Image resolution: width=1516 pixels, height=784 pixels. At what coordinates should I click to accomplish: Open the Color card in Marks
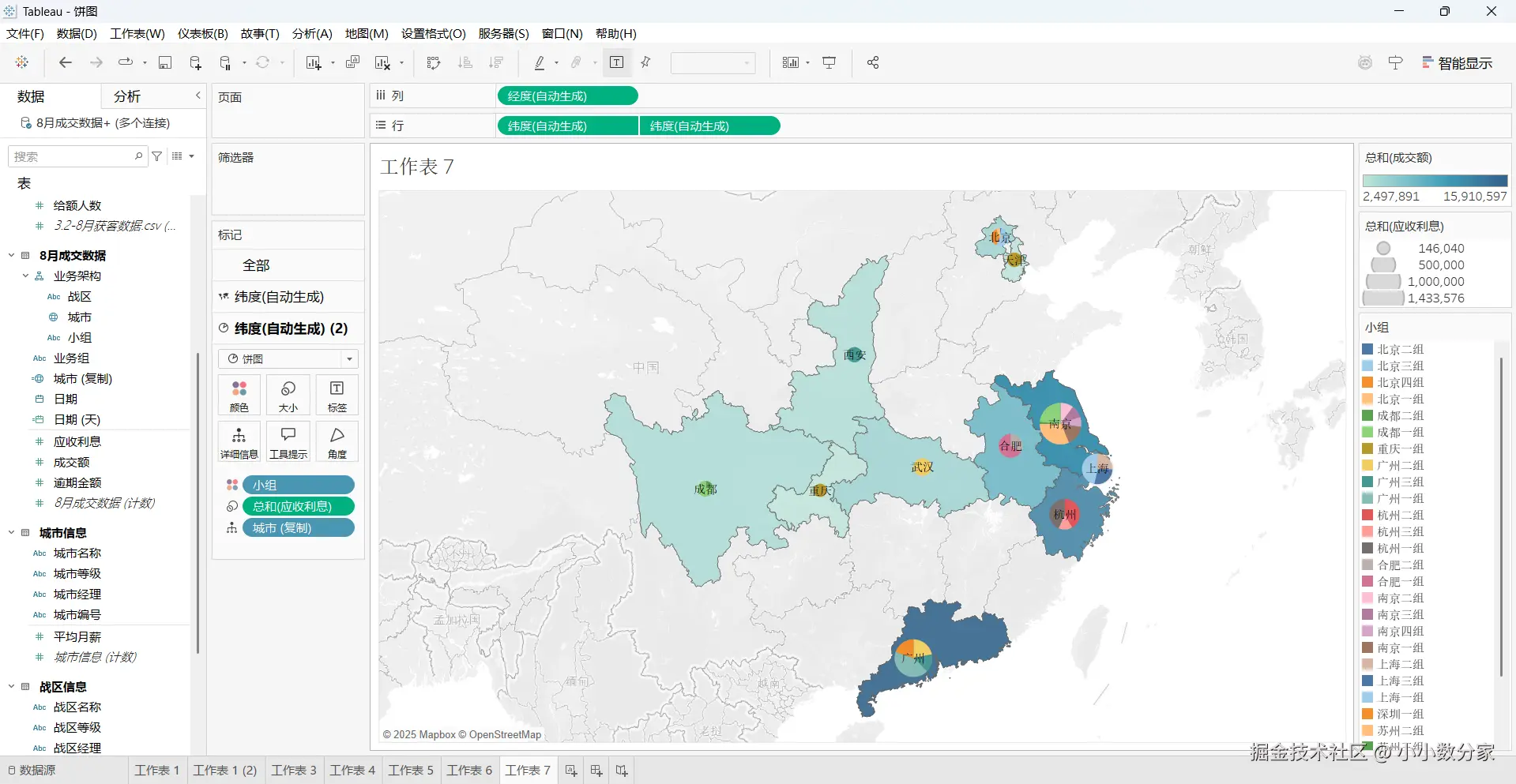pyautogui.click(x=239, y=396)
